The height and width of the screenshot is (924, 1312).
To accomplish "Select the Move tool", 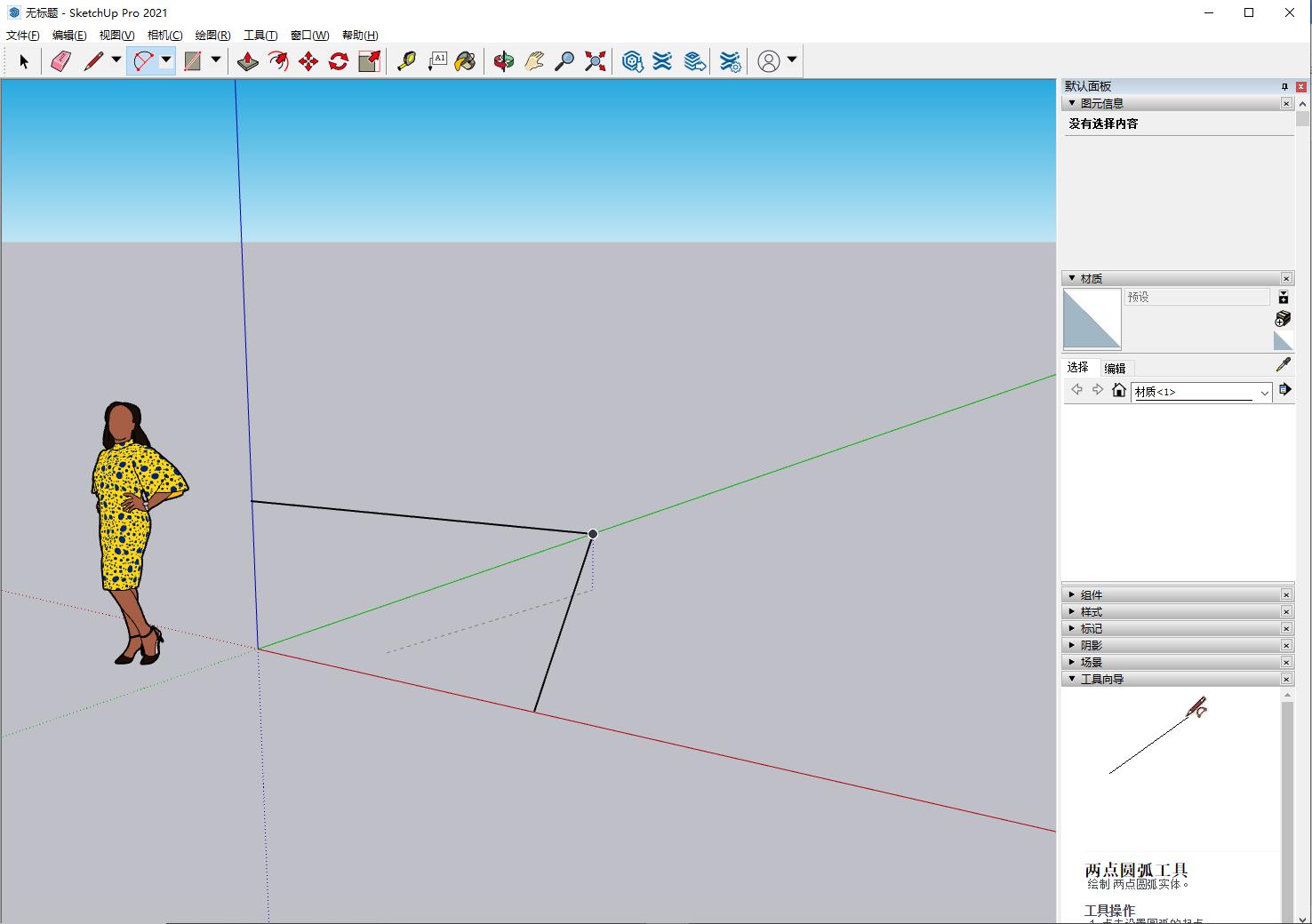I will click(308, 61).
